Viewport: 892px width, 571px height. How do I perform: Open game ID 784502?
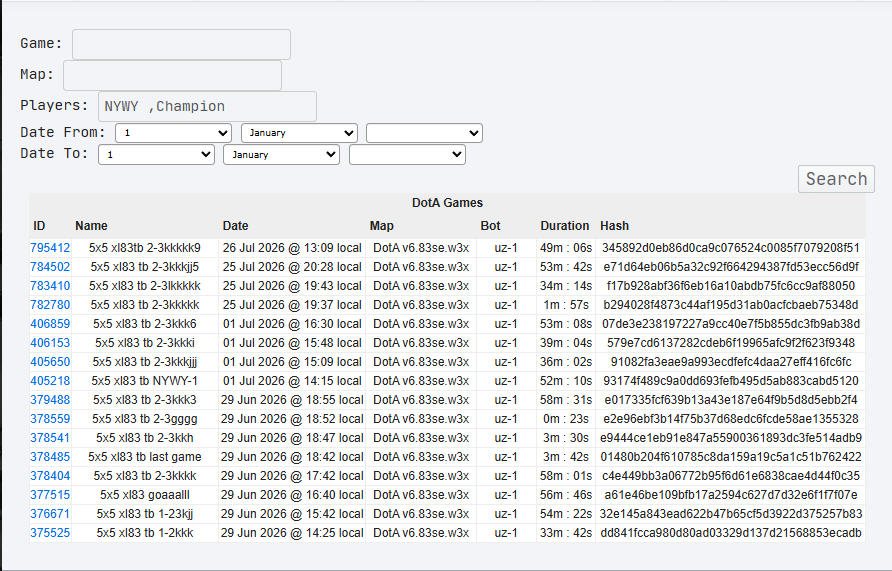click(x=50, y=267)
